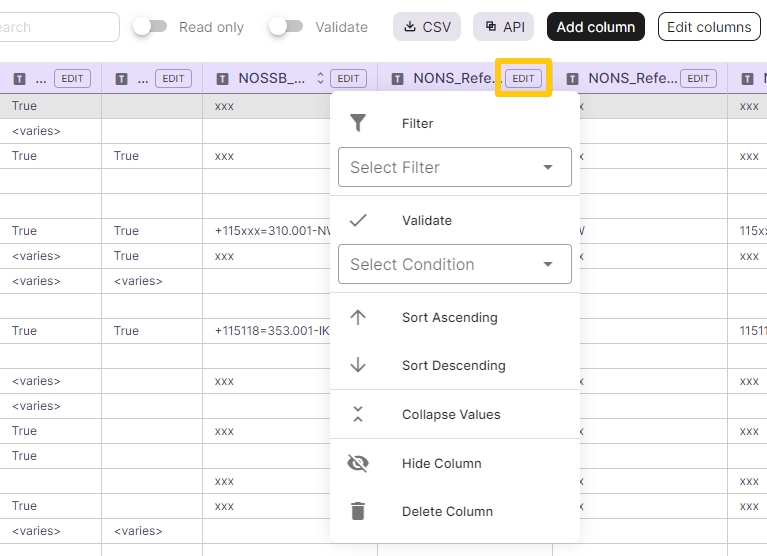Image resolution: width=767 pixels, height=556 pixels.
Task: Click the type icon of highlighted NONS_Refe column
Action: (x=398, y=79)
